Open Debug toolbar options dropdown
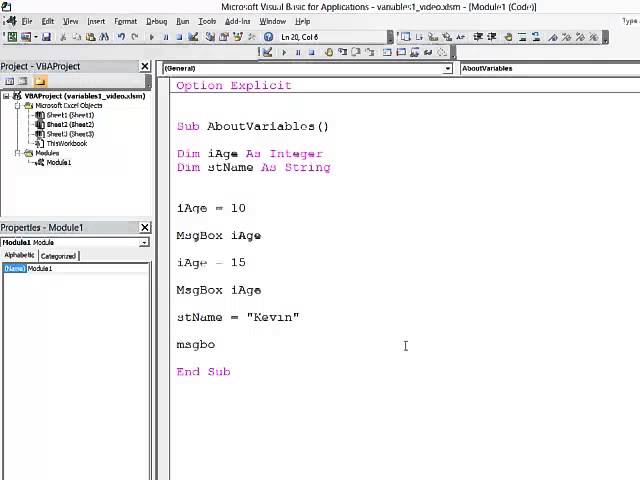Image resolution: width=640 pixels, height=480 pixels. point(453,52)
